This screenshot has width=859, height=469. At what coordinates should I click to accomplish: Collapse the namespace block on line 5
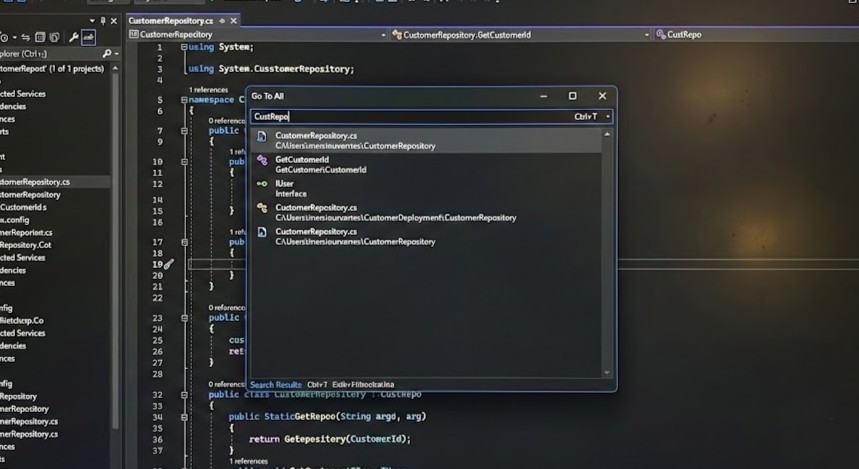(x=183, y=99)
